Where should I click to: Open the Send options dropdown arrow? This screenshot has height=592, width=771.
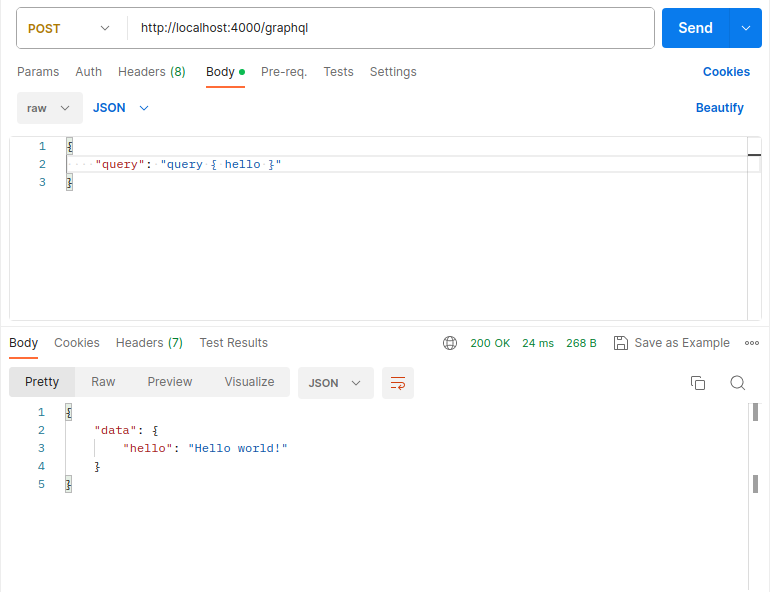[745, 28]
